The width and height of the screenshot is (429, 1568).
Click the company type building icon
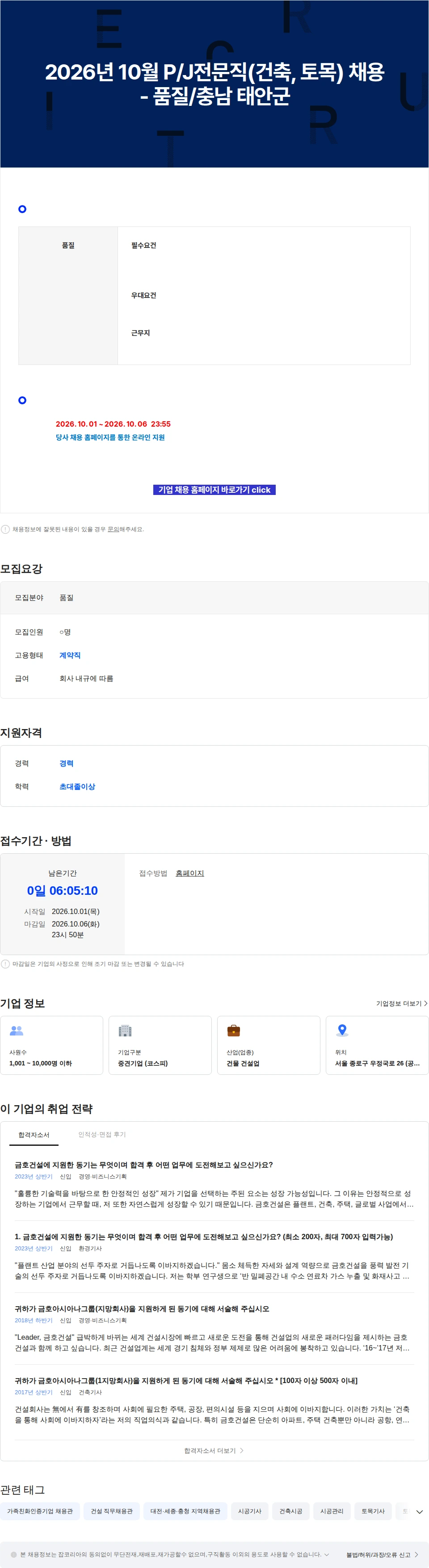click(126, 1031)
